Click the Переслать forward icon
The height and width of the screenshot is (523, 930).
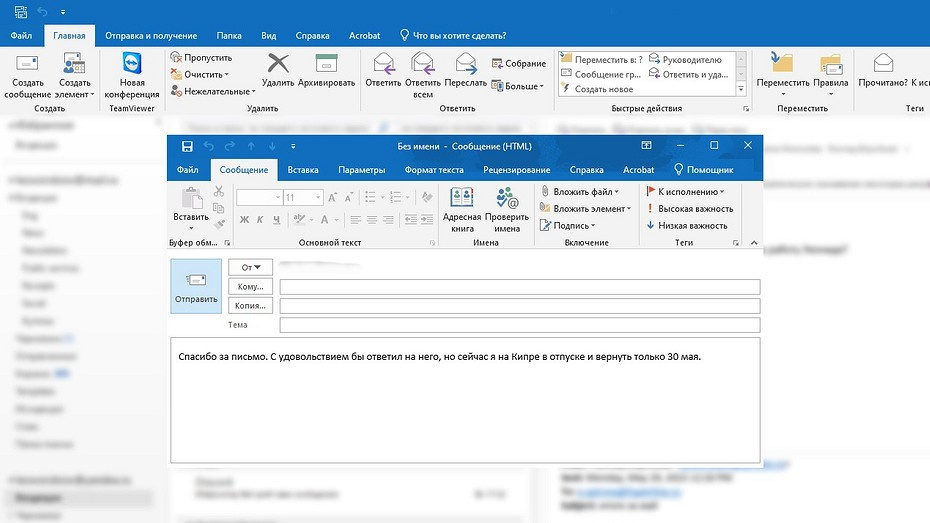pos(466,72)
